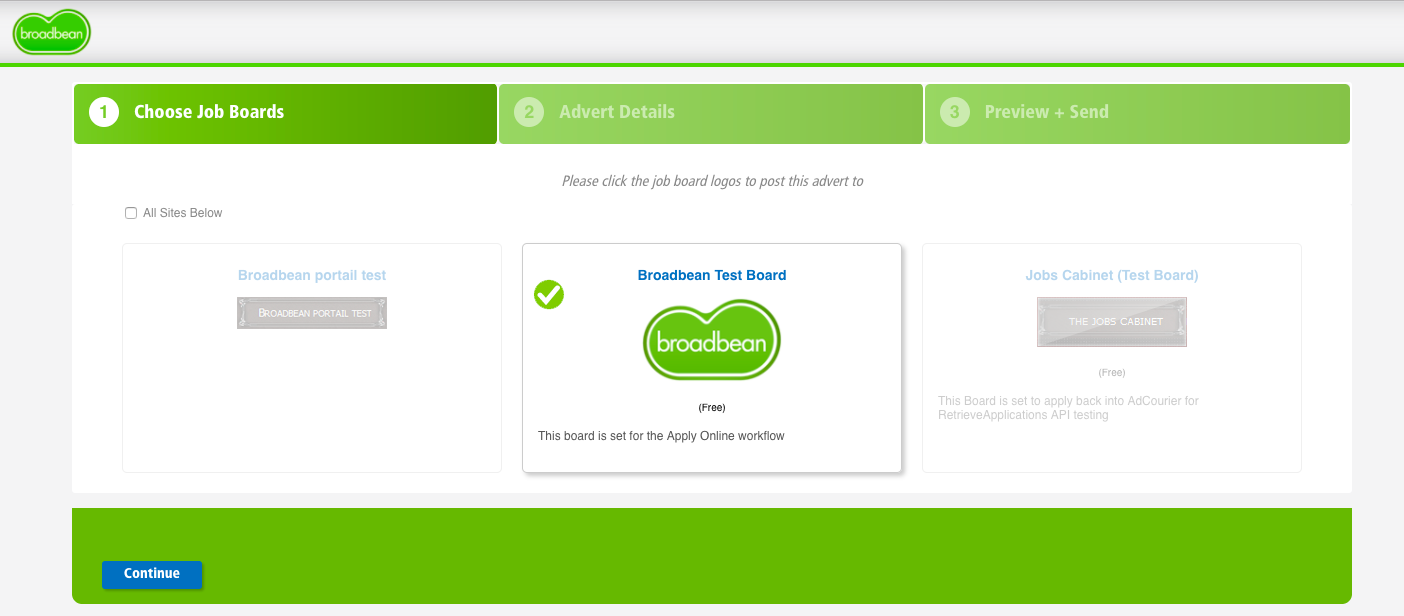Select the green broadbean logo on Test Board
Screen dimensions: 1404x616
coord(711,341)
